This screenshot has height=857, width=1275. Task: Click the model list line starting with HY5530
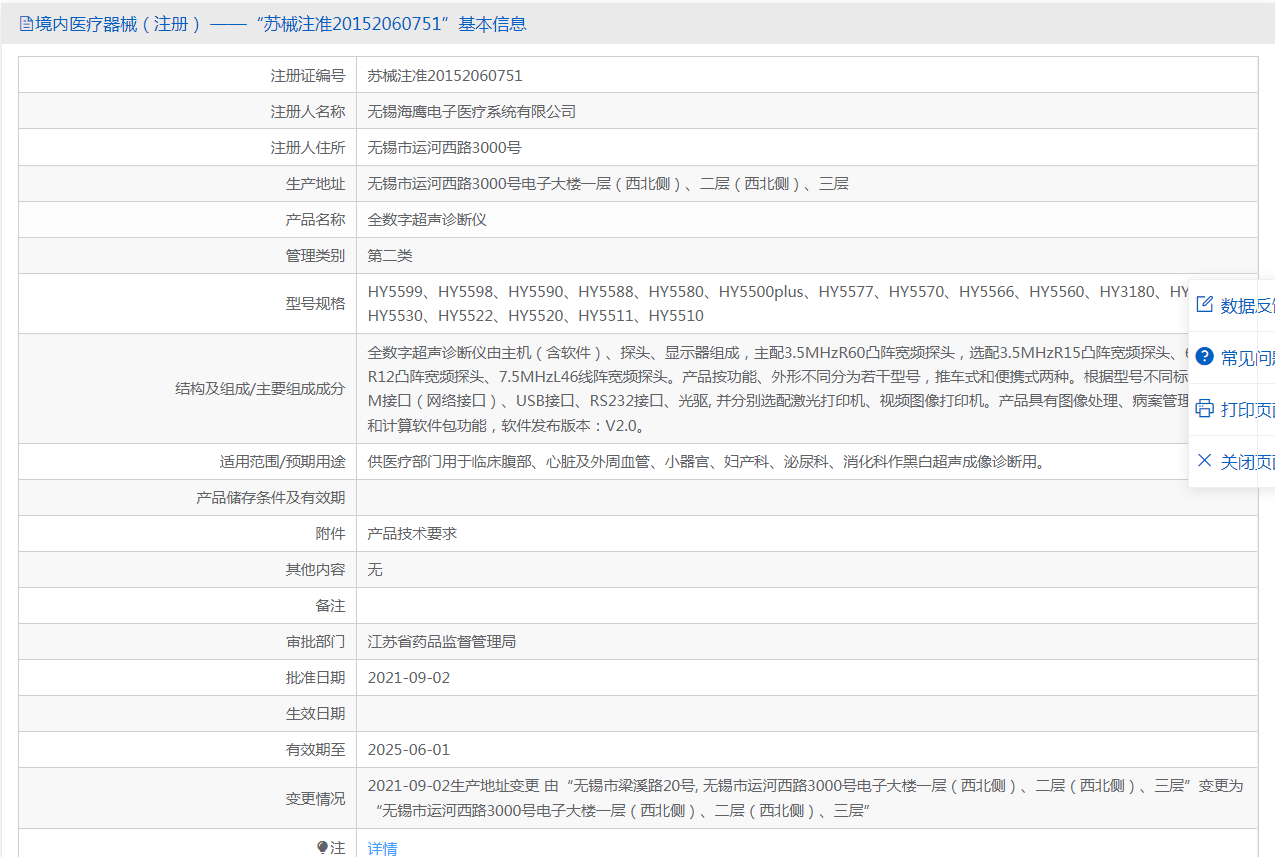(536, 316)
